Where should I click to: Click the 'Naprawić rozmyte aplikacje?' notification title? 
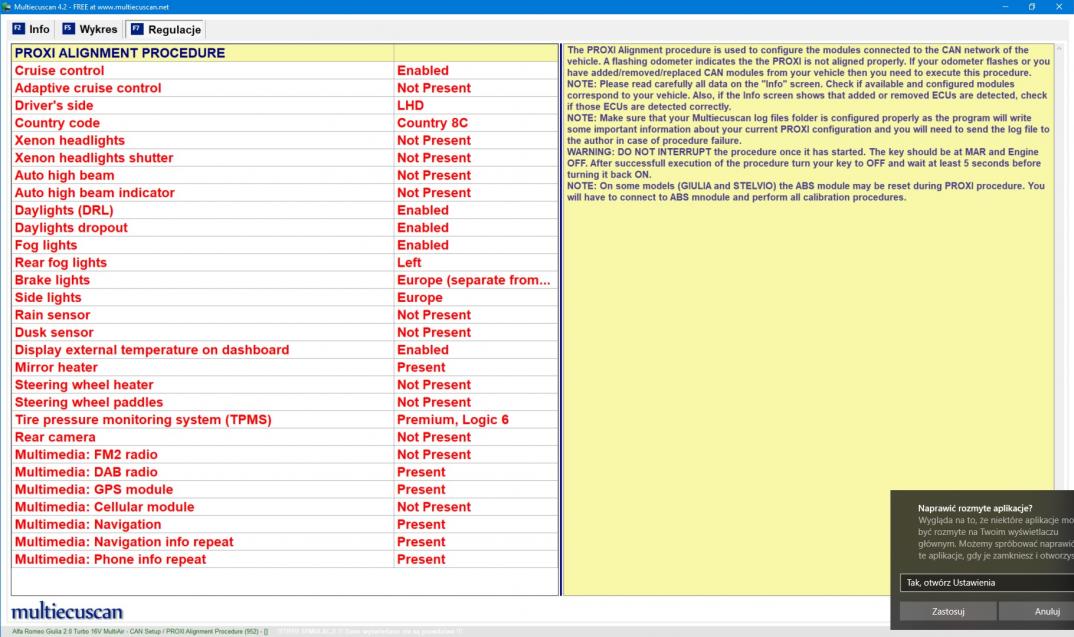tap(975, 508)
